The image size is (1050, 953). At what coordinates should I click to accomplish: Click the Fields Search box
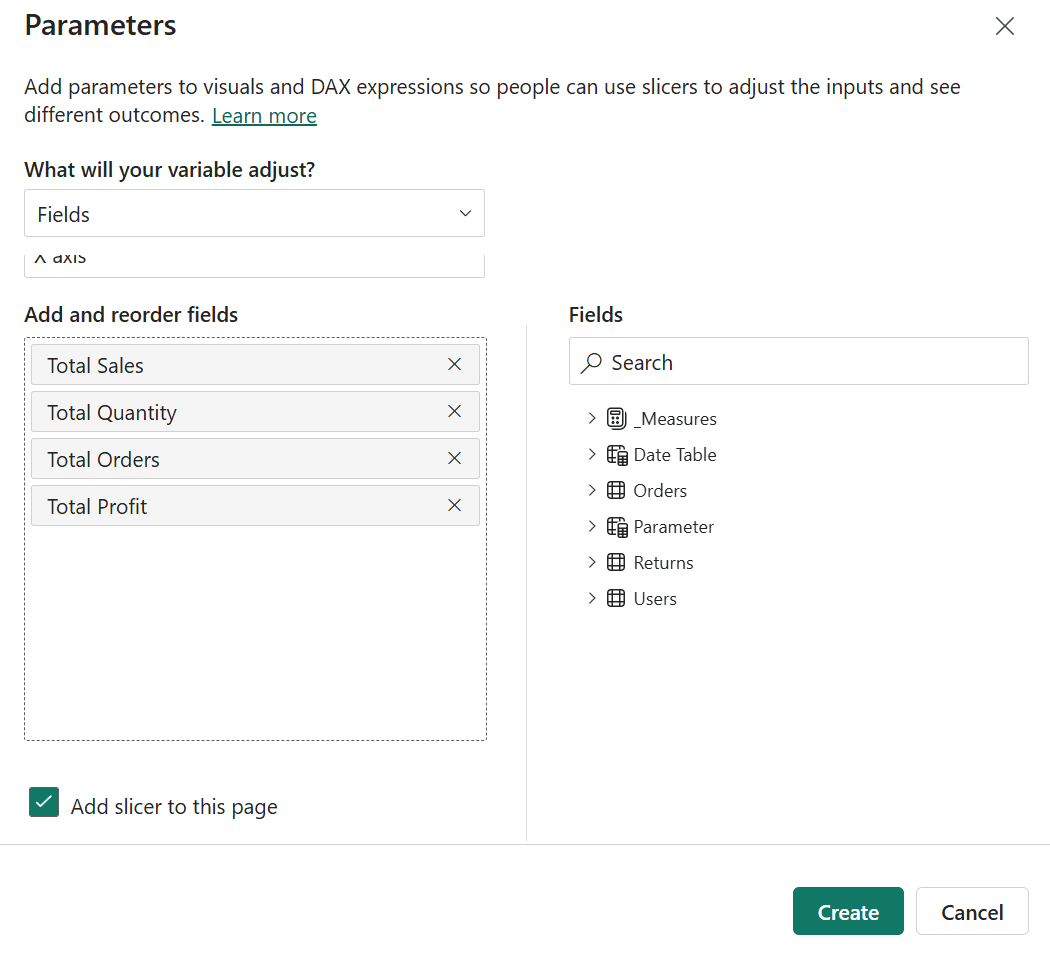798,362
